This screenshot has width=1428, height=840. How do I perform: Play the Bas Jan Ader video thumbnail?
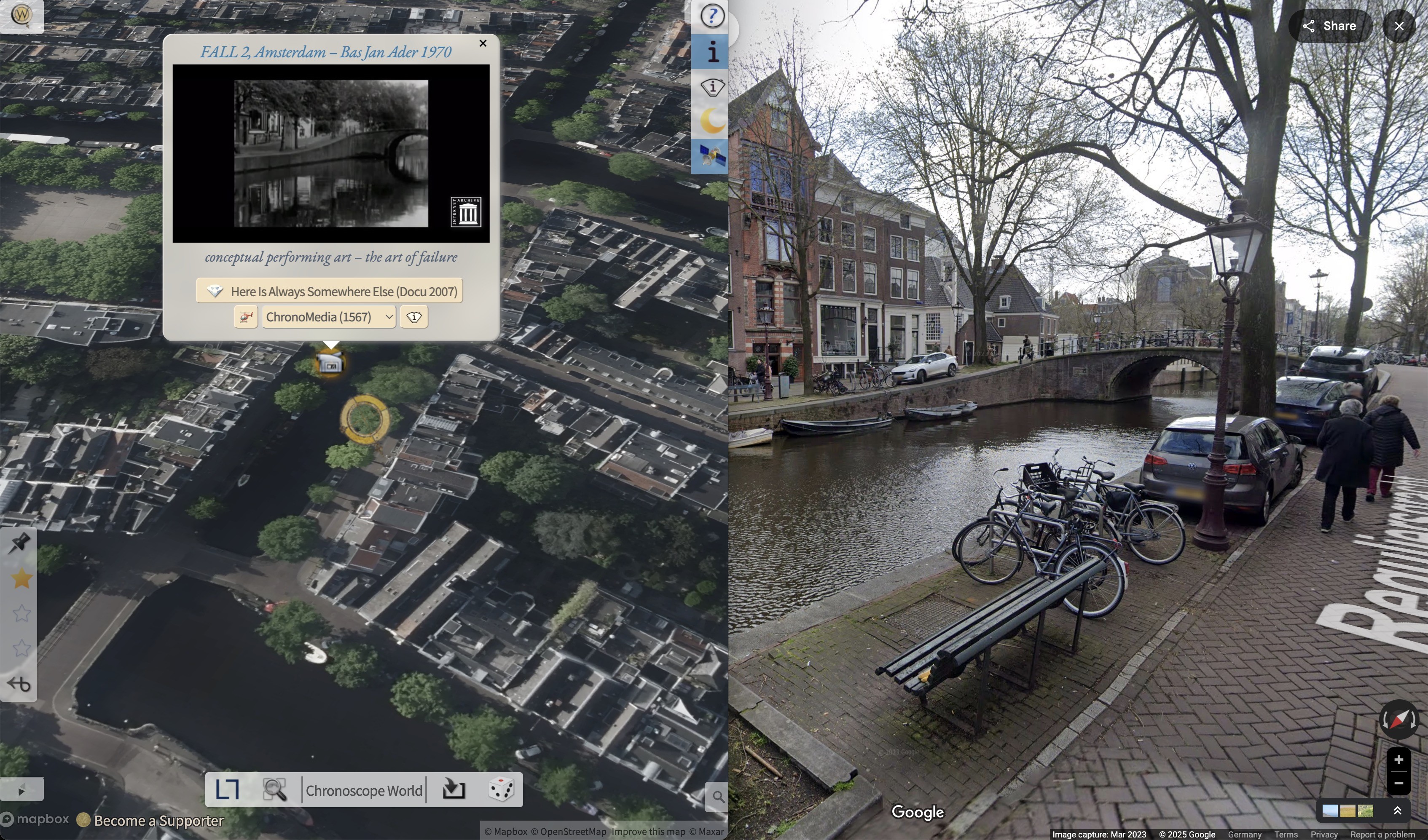click(331, 153)
